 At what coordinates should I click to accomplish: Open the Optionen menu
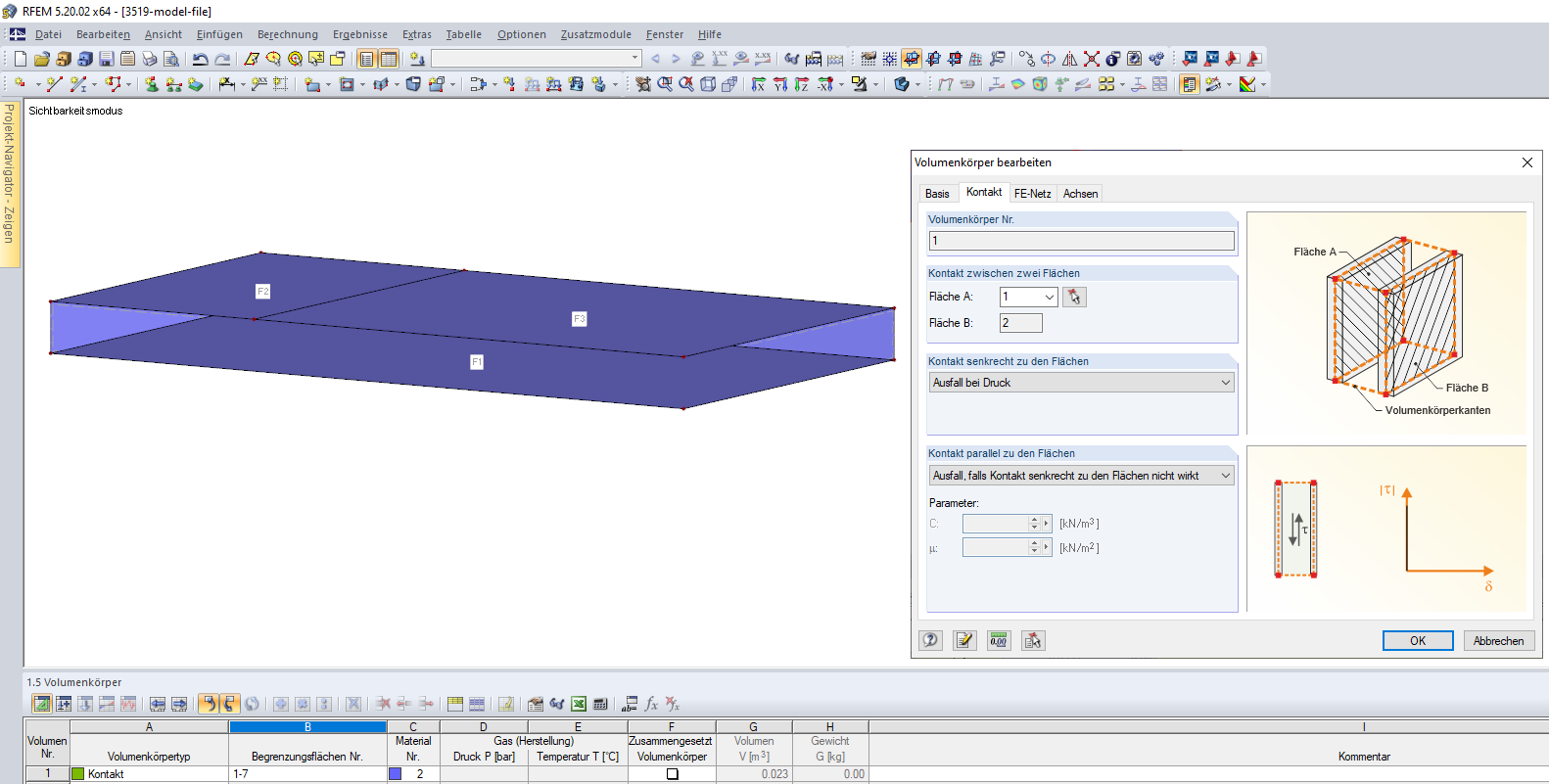click(x=522, y=34)
